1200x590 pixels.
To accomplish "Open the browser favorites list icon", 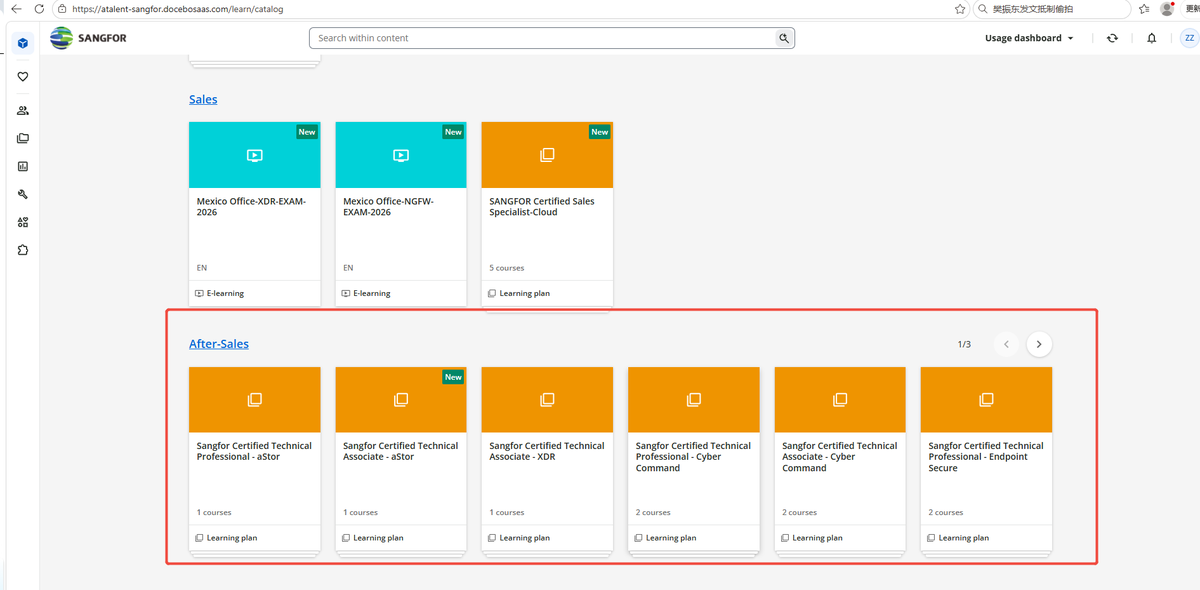I will [1143, 9].
